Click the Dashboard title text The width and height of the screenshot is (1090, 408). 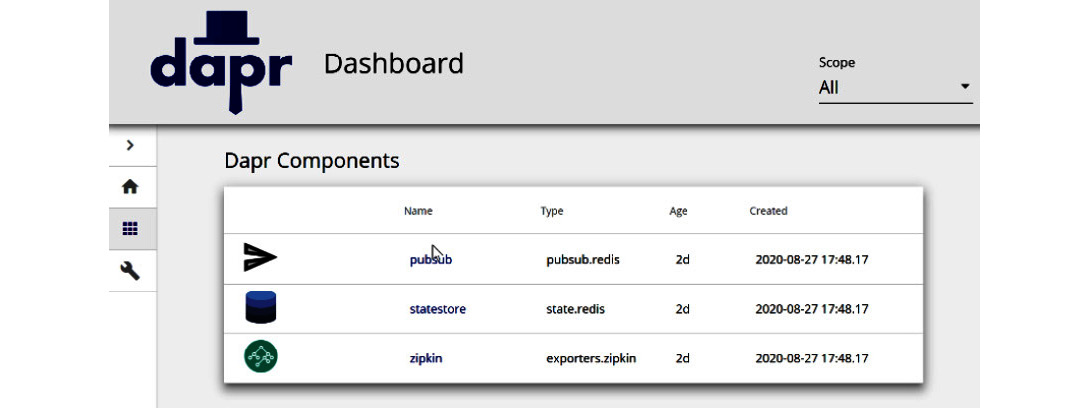(x=393, y=63)
